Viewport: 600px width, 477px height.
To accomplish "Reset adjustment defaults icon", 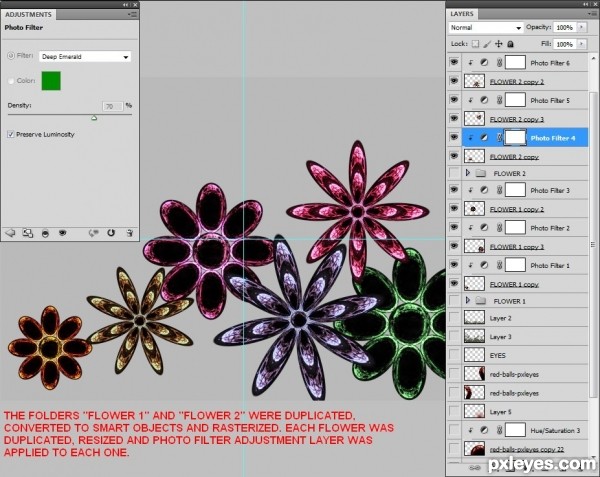I will 111,233.
